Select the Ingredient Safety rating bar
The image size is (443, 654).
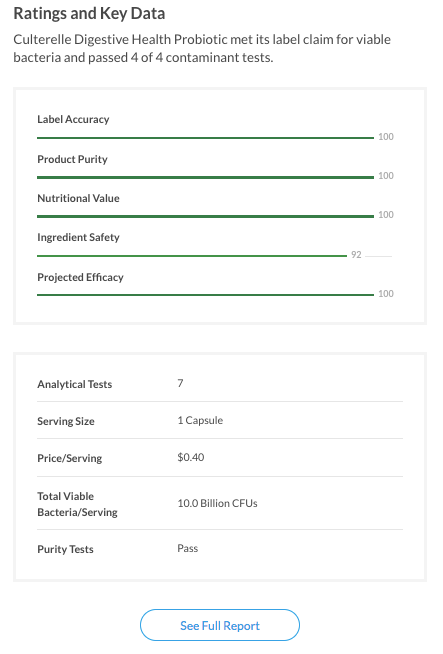(192, 256)
